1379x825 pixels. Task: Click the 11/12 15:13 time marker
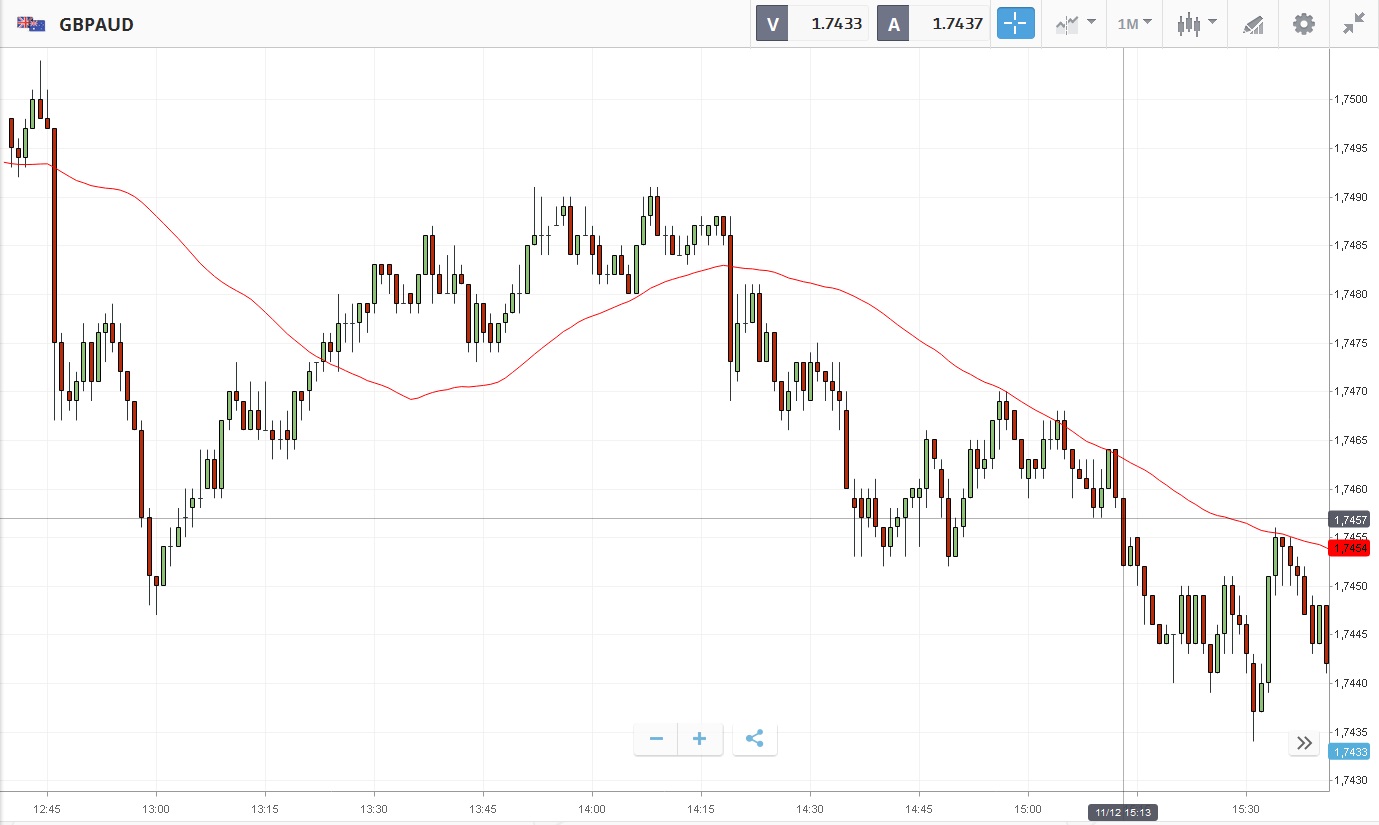coord(1123,813)
